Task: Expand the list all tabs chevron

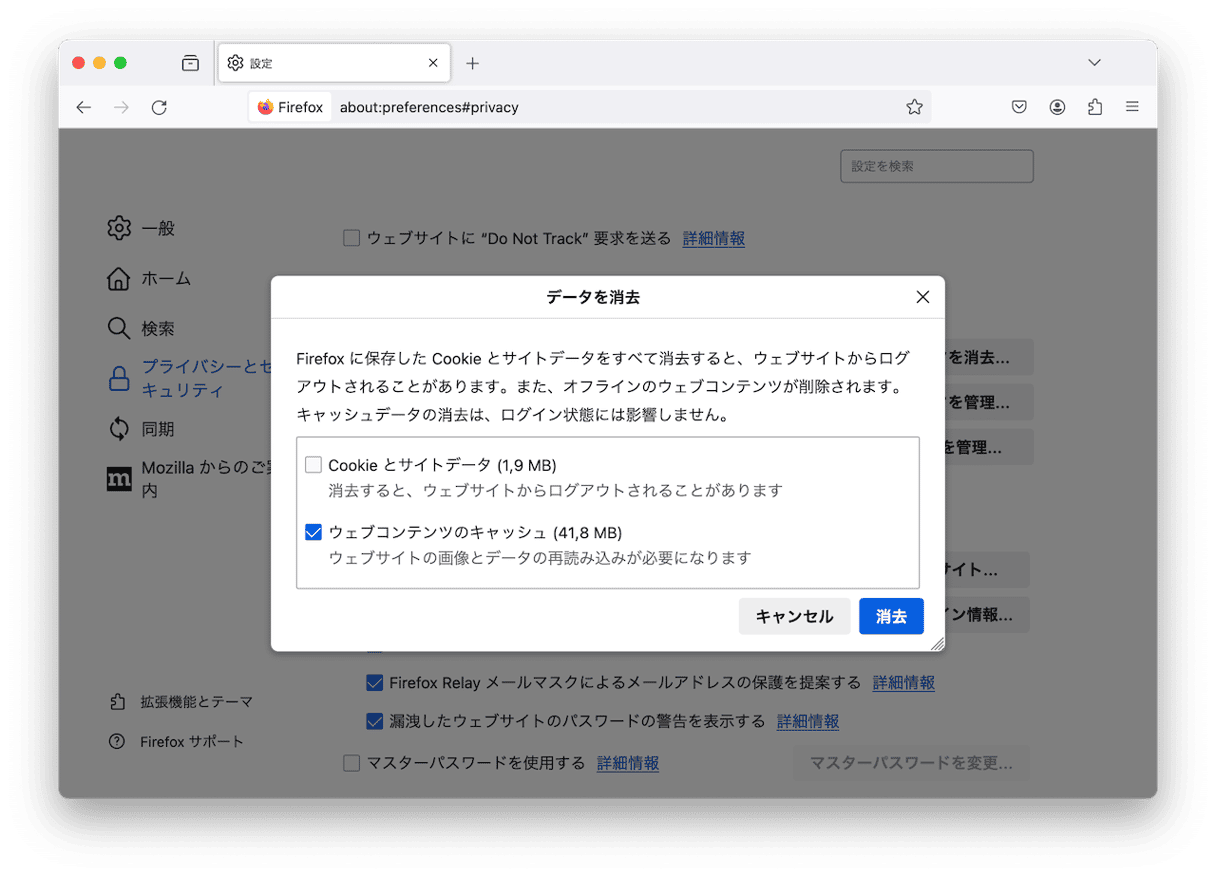Action: (x=1094, y=63)
